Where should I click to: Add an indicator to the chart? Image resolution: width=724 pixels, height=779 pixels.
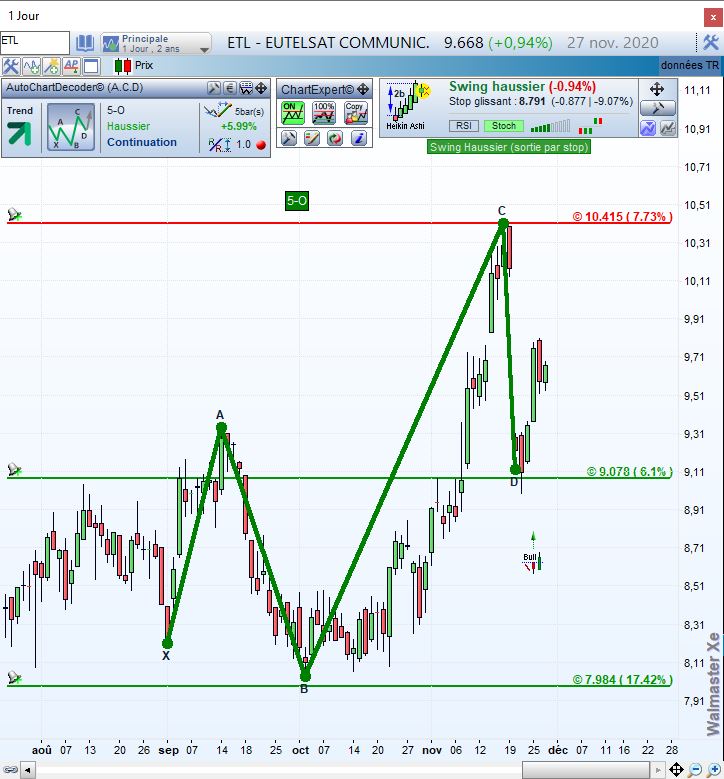[31, 66]
